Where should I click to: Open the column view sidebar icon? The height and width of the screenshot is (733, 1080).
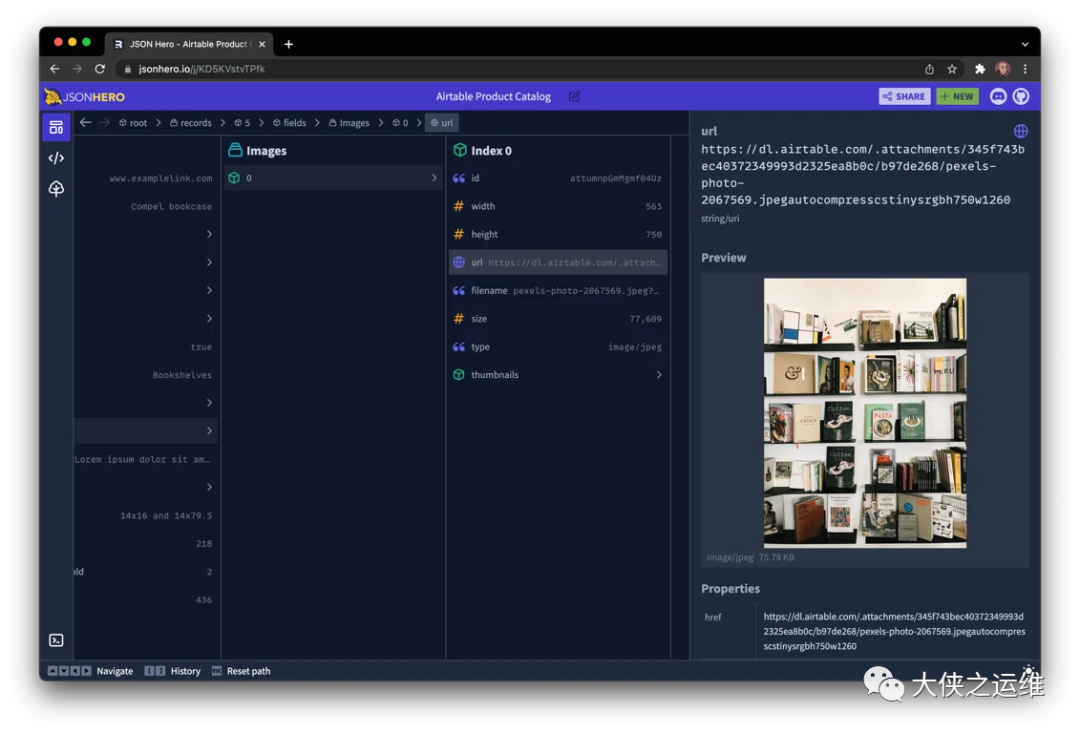(x=56, y=127)
